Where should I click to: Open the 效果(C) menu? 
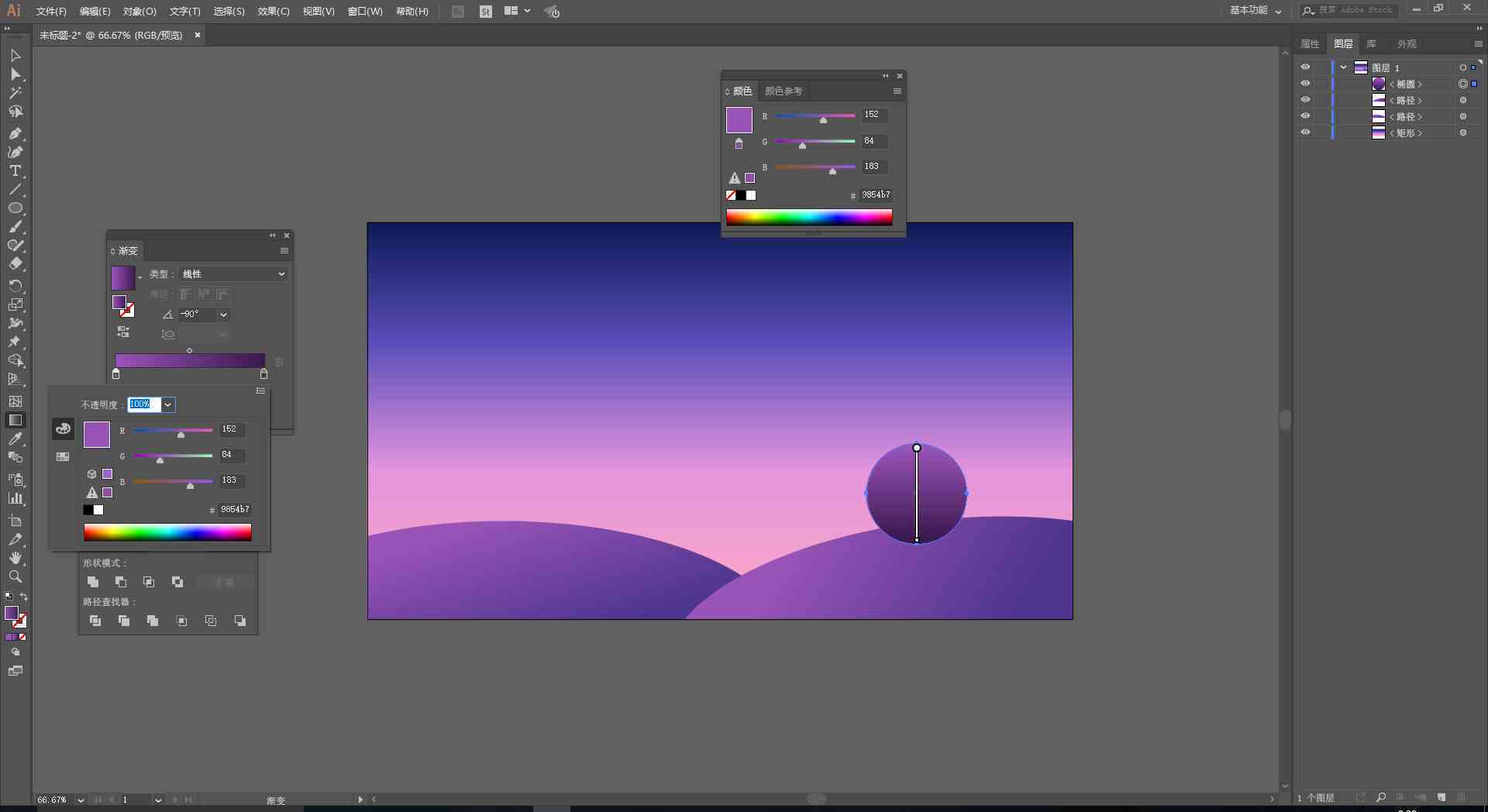coord(274,12)
